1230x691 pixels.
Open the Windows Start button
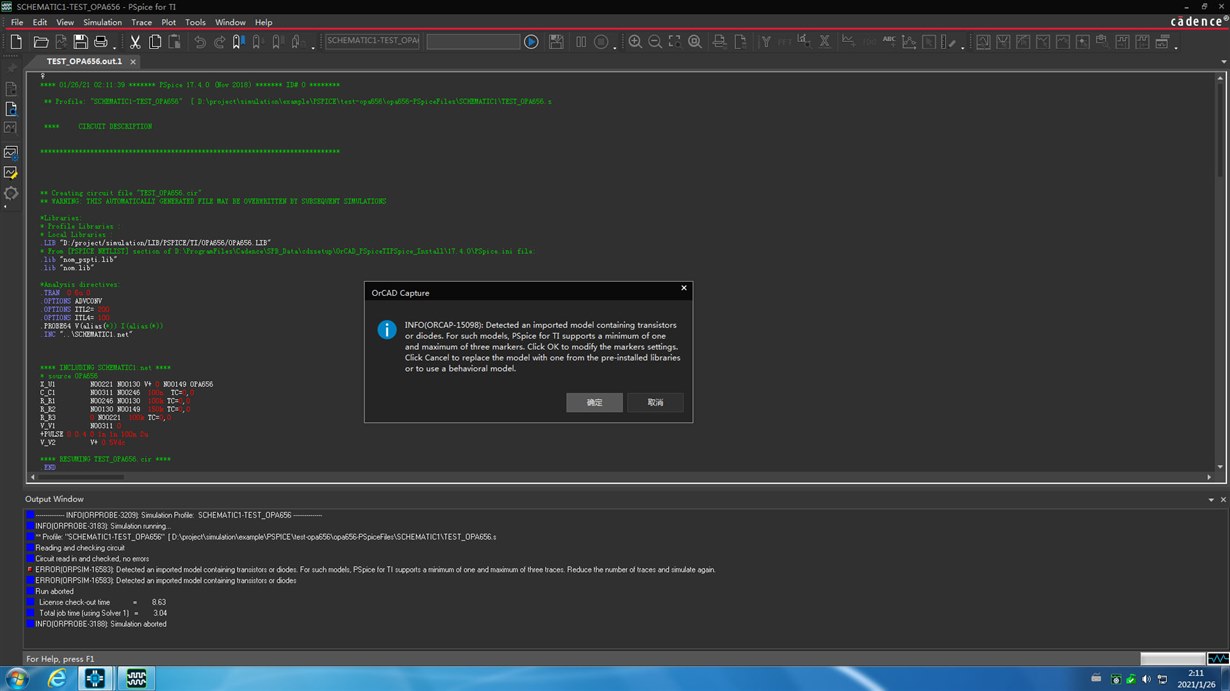[x=16, y=679]
